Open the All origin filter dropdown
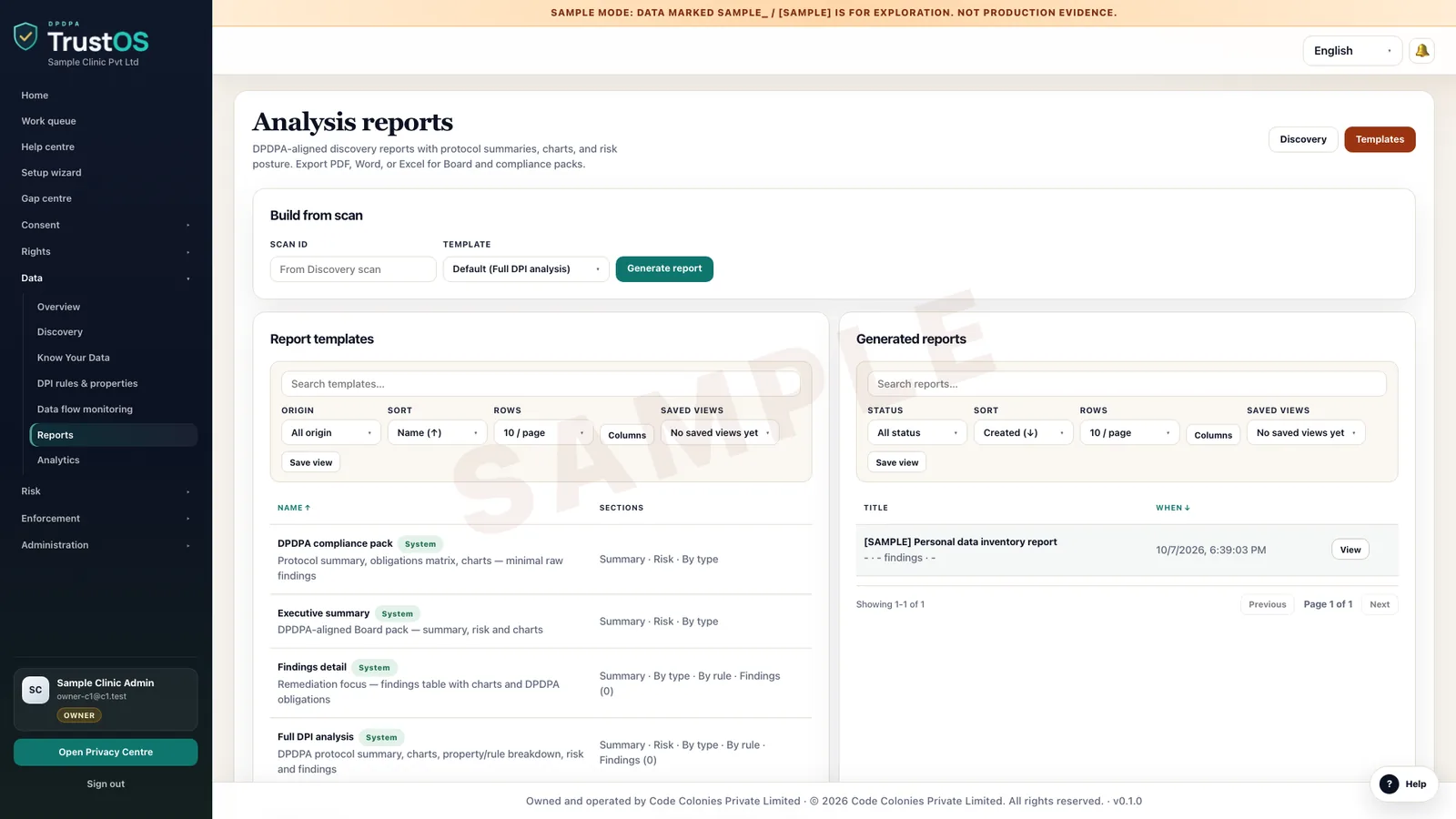Screen dimensions: 1456x819 click(x=331, y=433)
